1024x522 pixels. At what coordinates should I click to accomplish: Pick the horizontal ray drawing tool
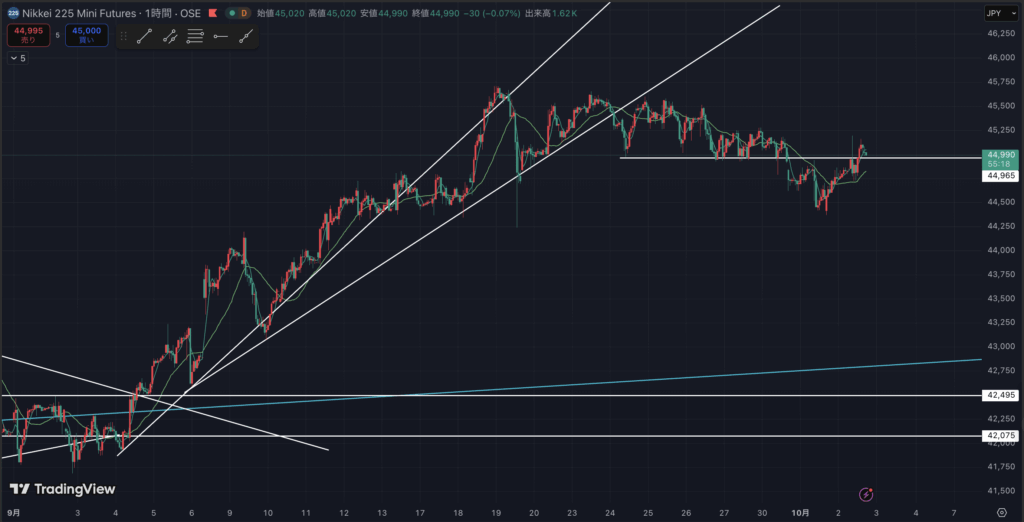point(220,37)
